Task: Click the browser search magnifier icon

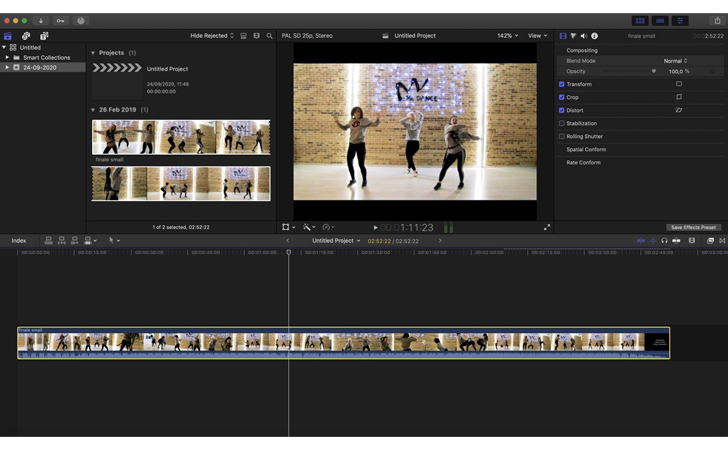Action: tap(269, 36)
